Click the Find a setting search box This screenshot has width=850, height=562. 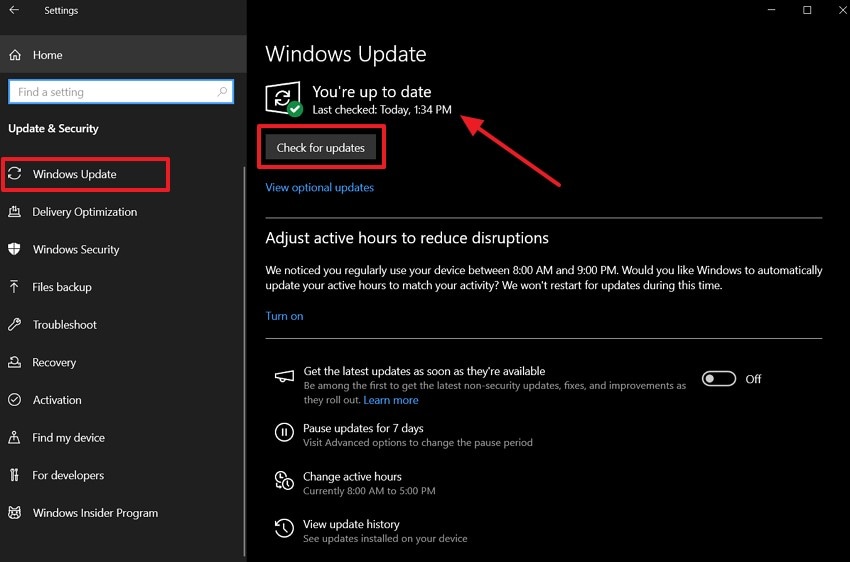[x=121, y=92]
